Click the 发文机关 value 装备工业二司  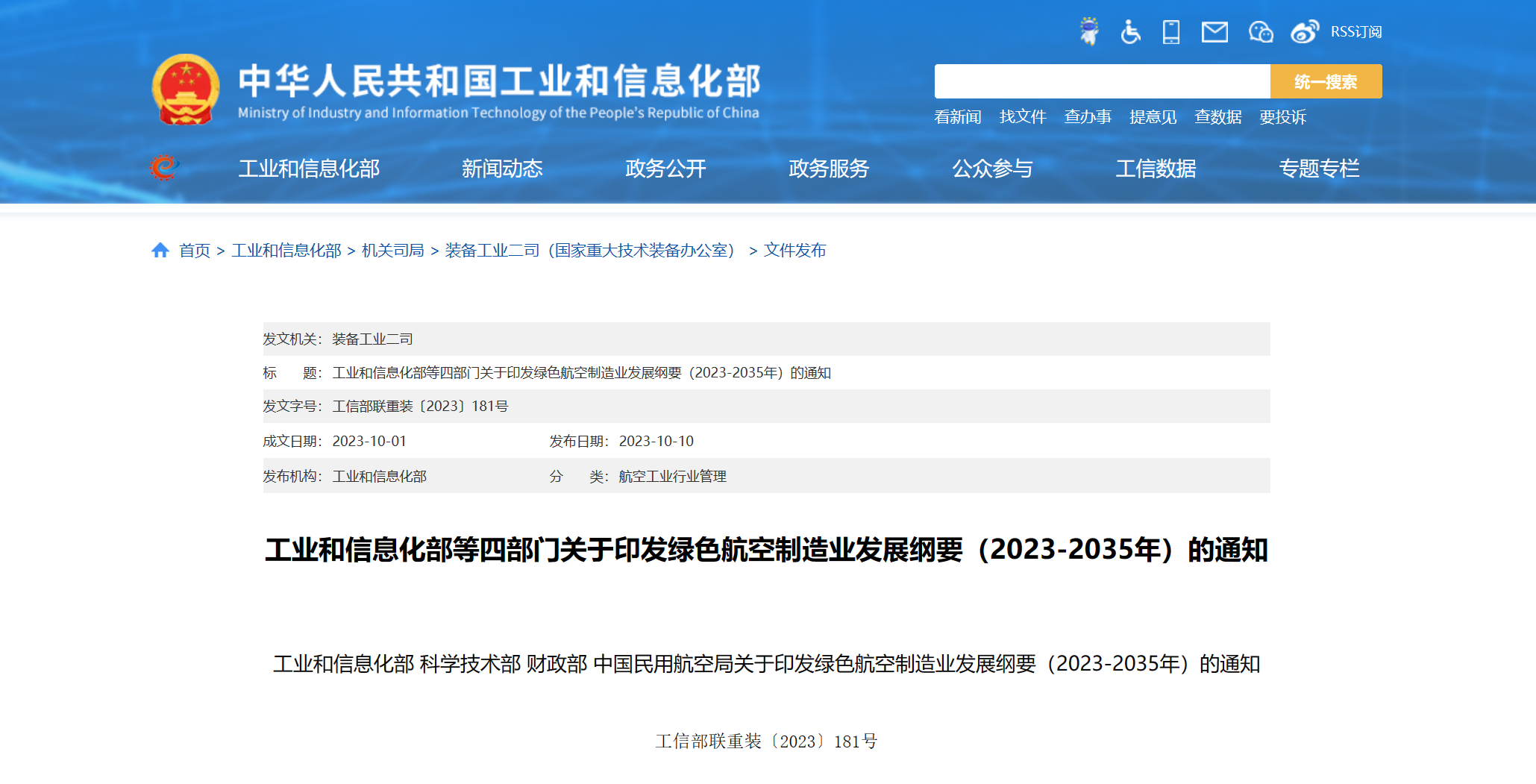(x=372, y=339)
